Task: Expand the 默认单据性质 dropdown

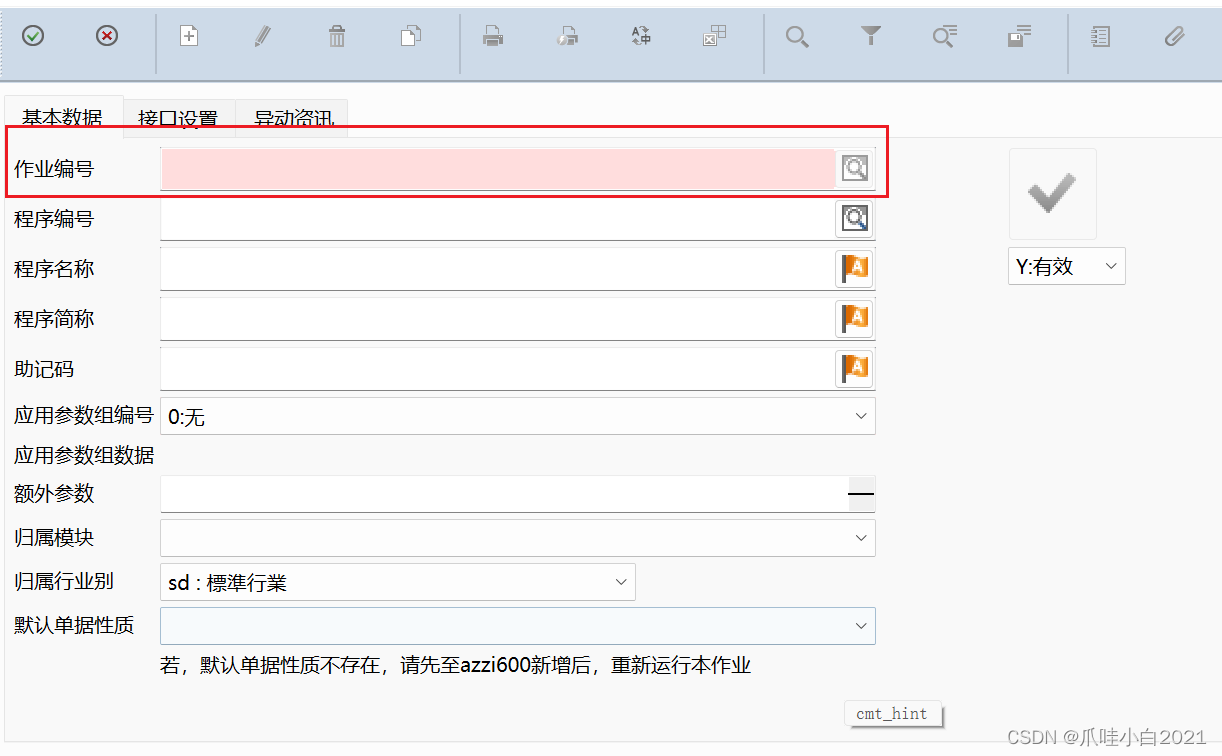Action: [518, 626]
